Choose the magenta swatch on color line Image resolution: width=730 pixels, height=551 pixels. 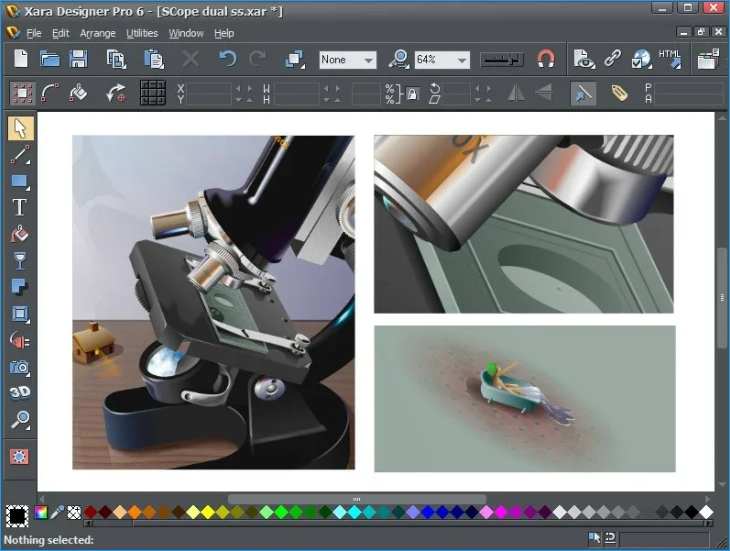tap(501, 512)
